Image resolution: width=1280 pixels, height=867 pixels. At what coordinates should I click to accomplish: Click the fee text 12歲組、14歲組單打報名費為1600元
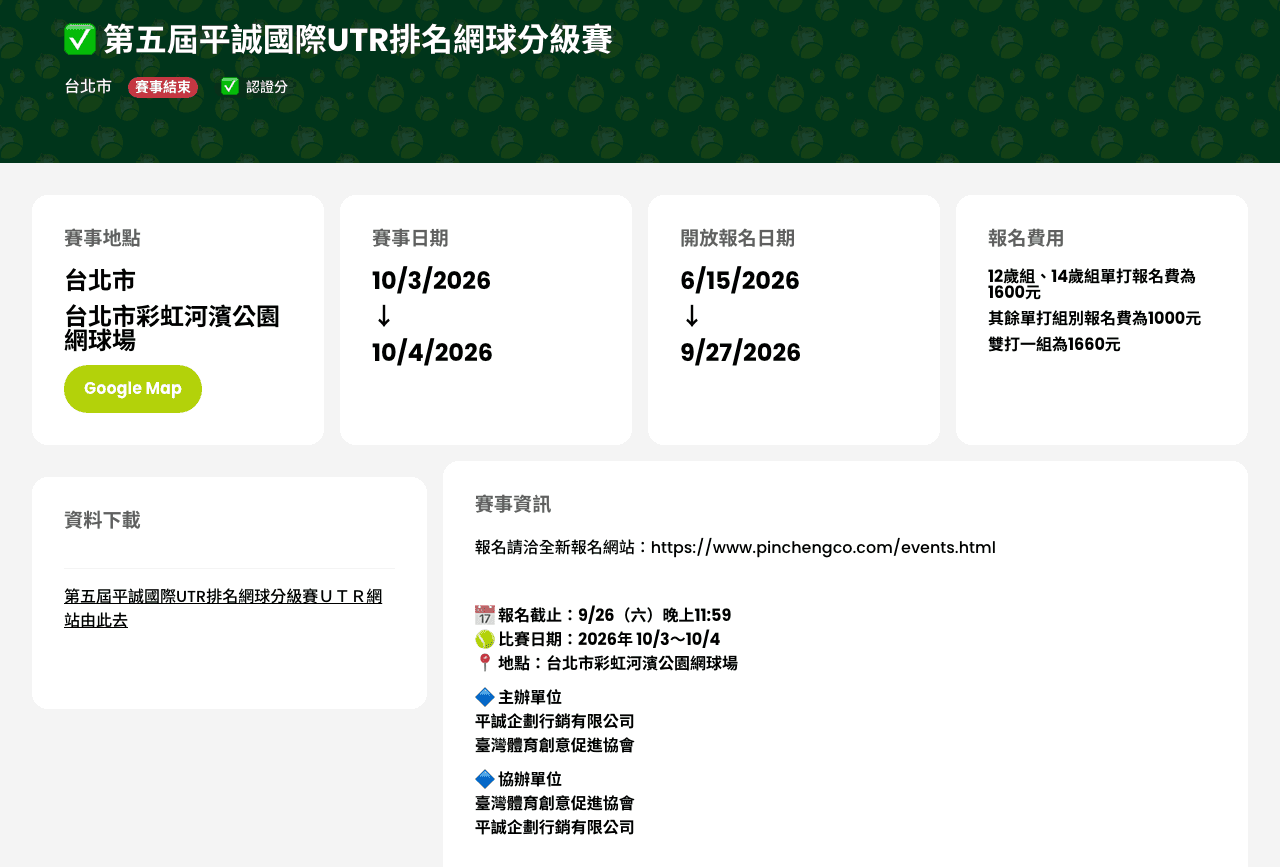coord(1092,284)
